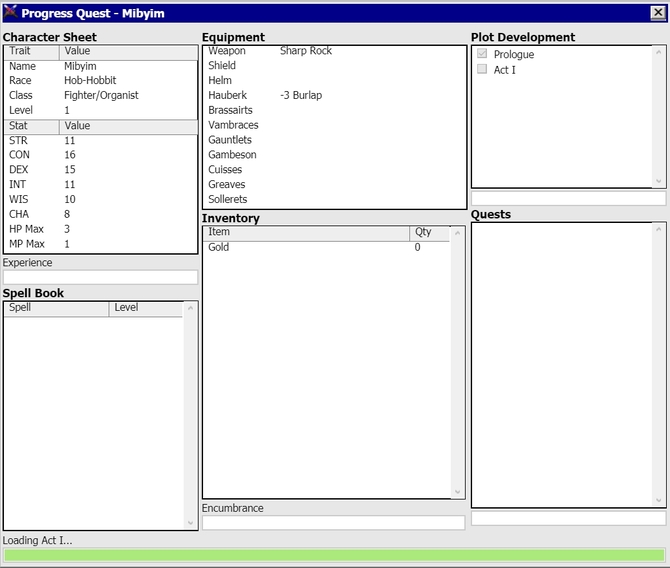Click the Qty column header
This screenshot has height=568, width=670.
[429, 233]
